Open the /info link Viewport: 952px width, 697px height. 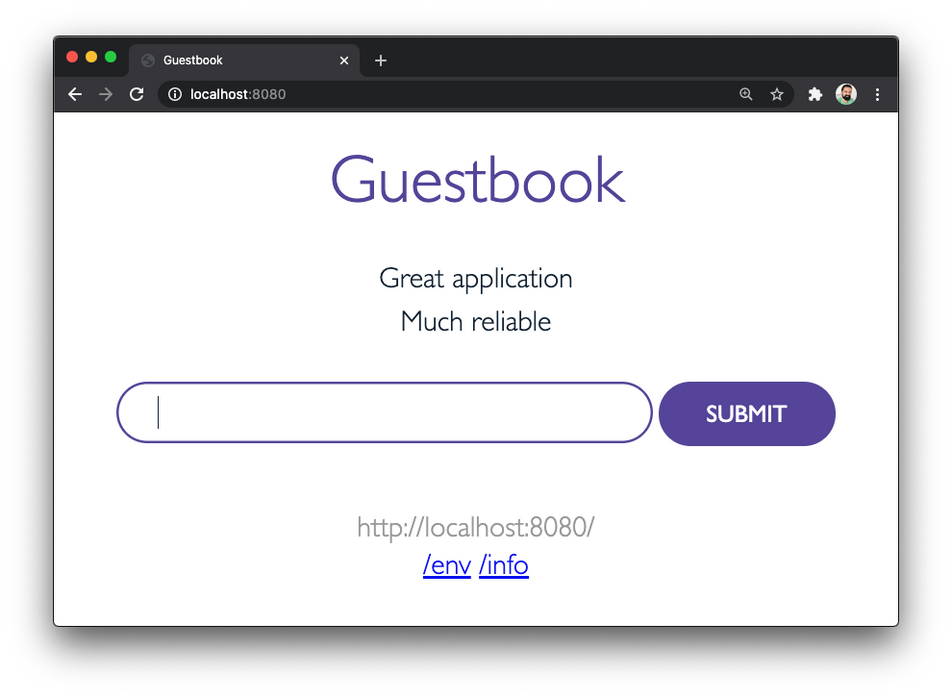(x=503, y=565)
